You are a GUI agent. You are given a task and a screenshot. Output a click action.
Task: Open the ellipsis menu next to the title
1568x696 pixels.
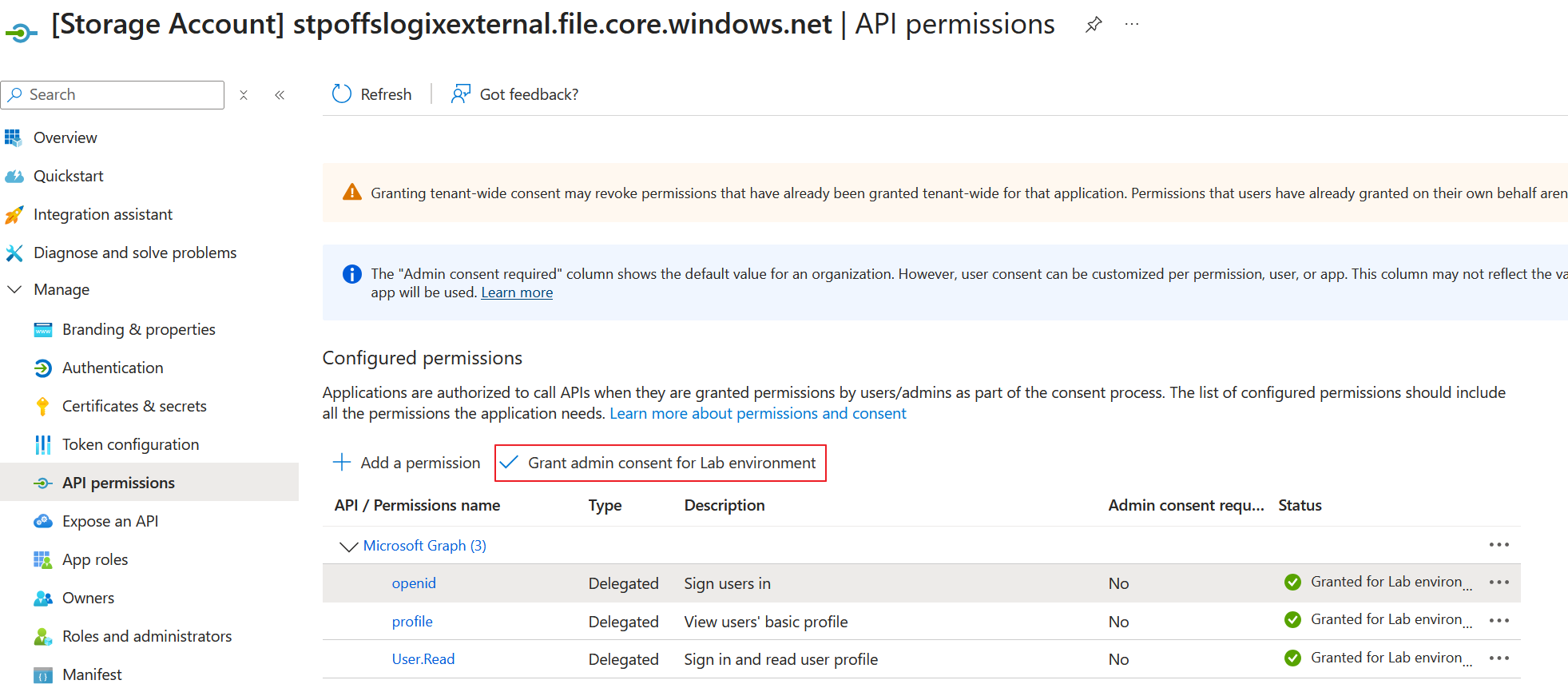[x=1131, y=25]
